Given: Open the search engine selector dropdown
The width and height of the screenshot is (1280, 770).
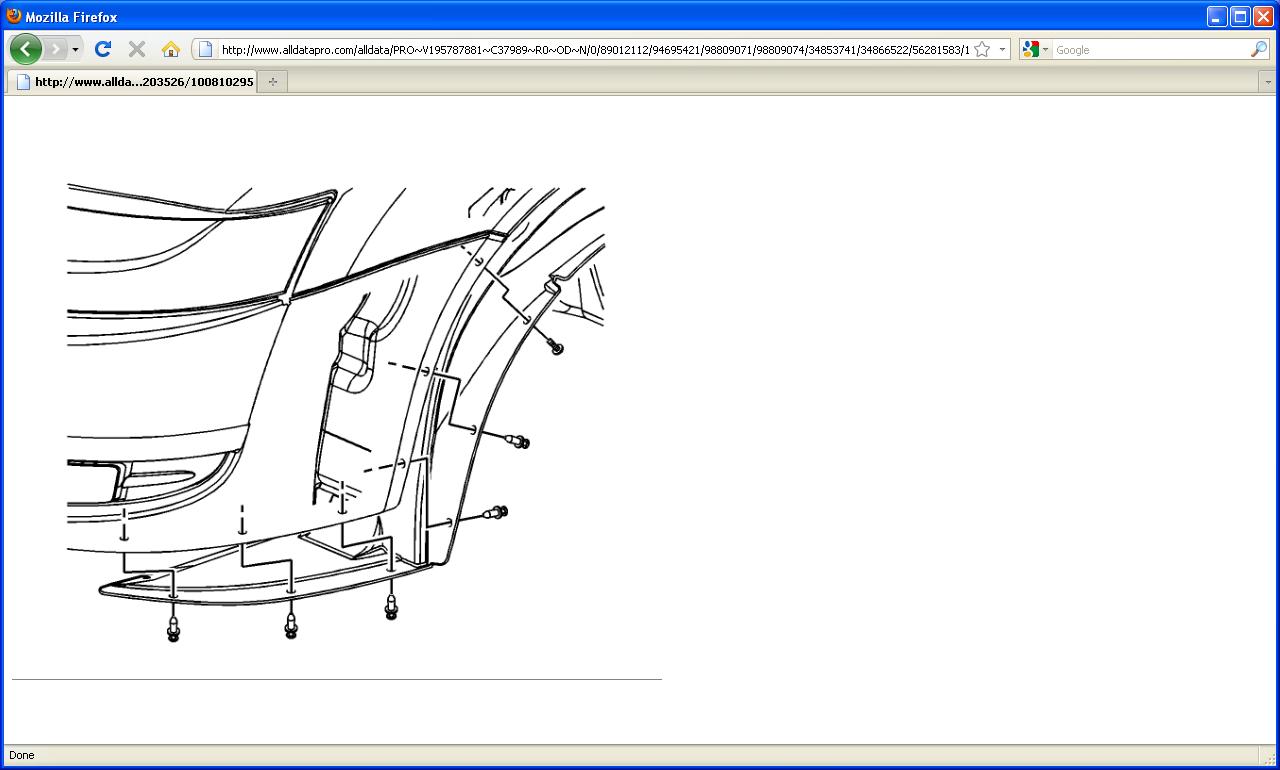Looking at the screenshot, I should pyautogui.click(x=1036, y=49).
